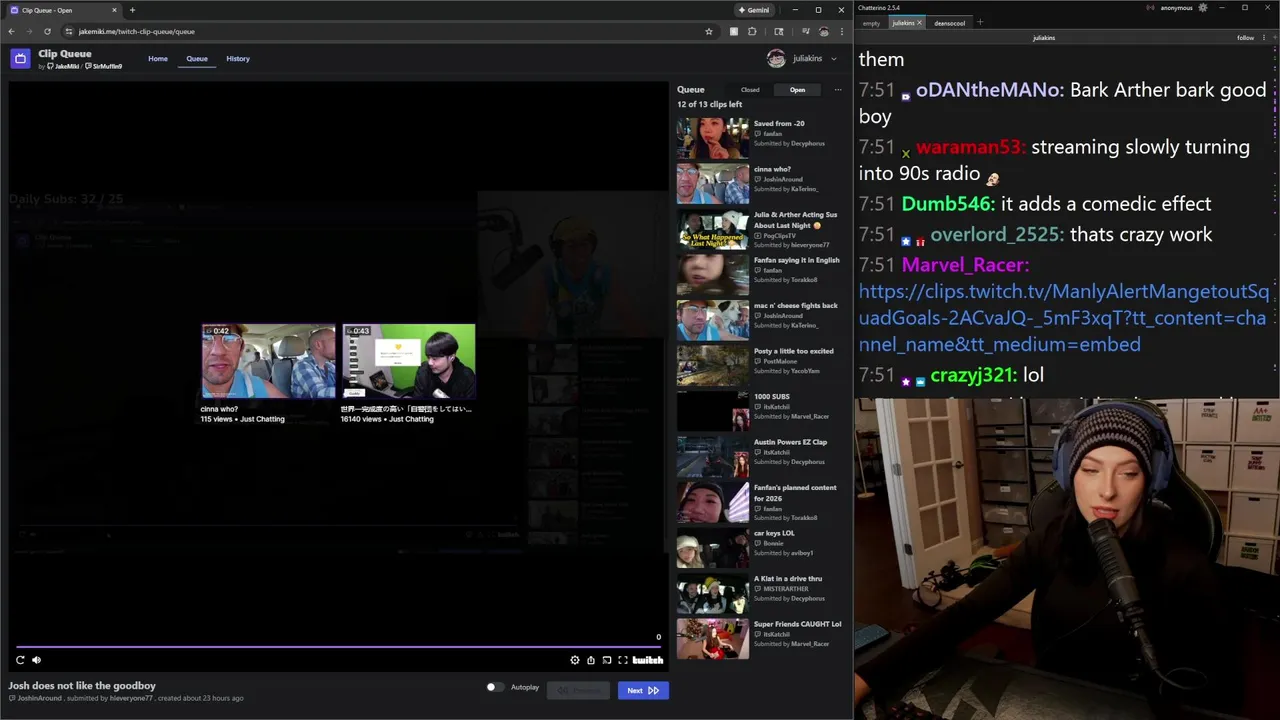This screenshot has width=1280, height=720.
Task: Select 'Austin Powers EZ Clap' clip
Action: pos(760,456)
